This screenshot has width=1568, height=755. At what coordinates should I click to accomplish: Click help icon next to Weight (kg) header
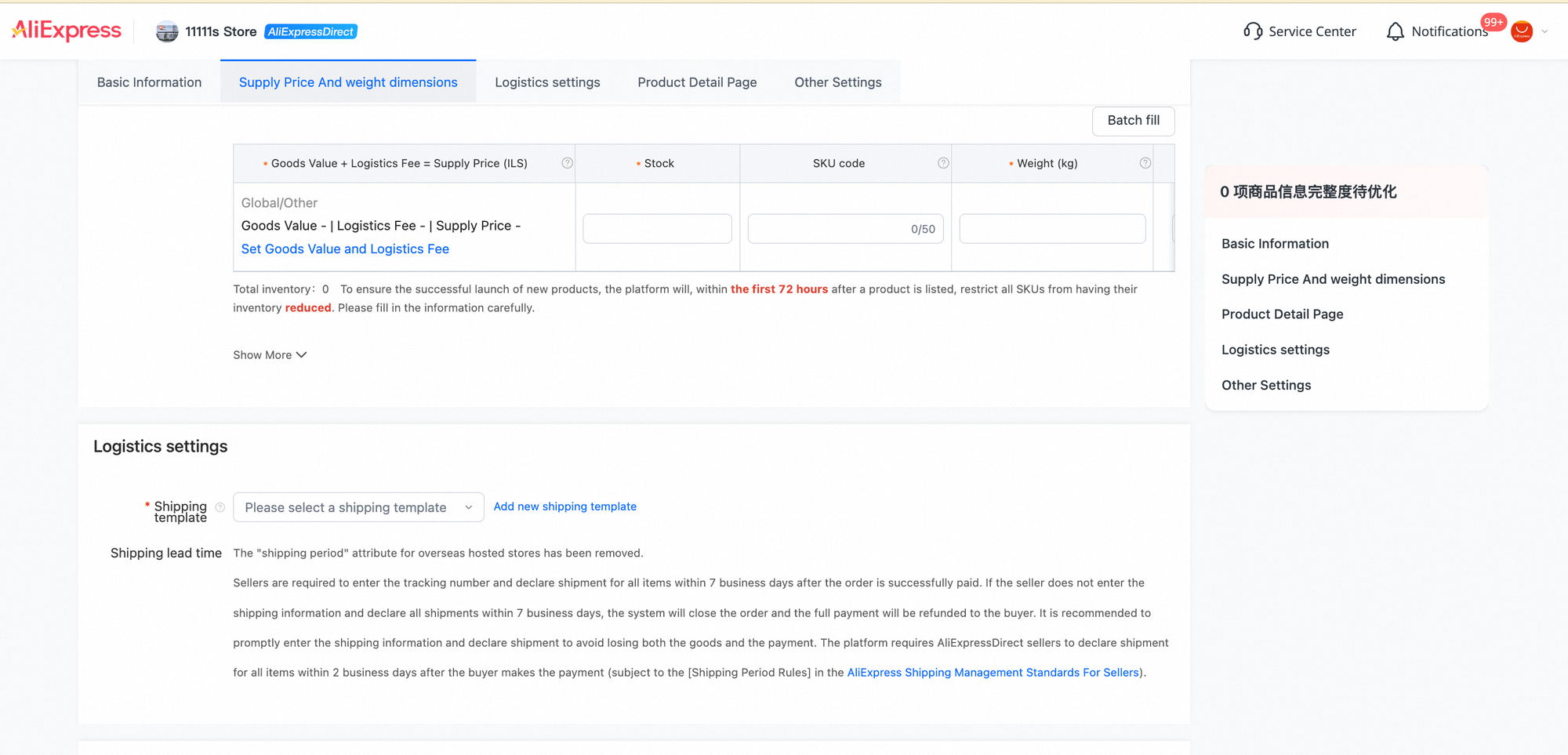1145,163
